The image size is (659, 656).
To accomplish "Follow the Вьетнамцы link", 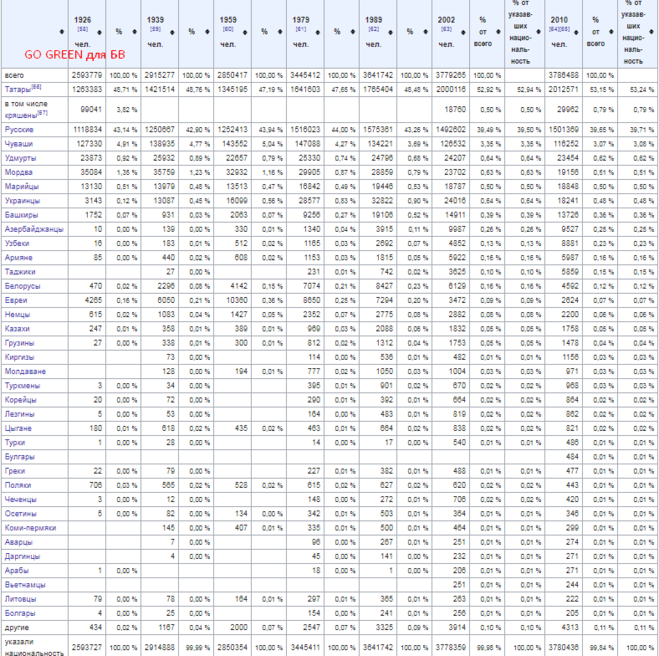I will point(24,584).
